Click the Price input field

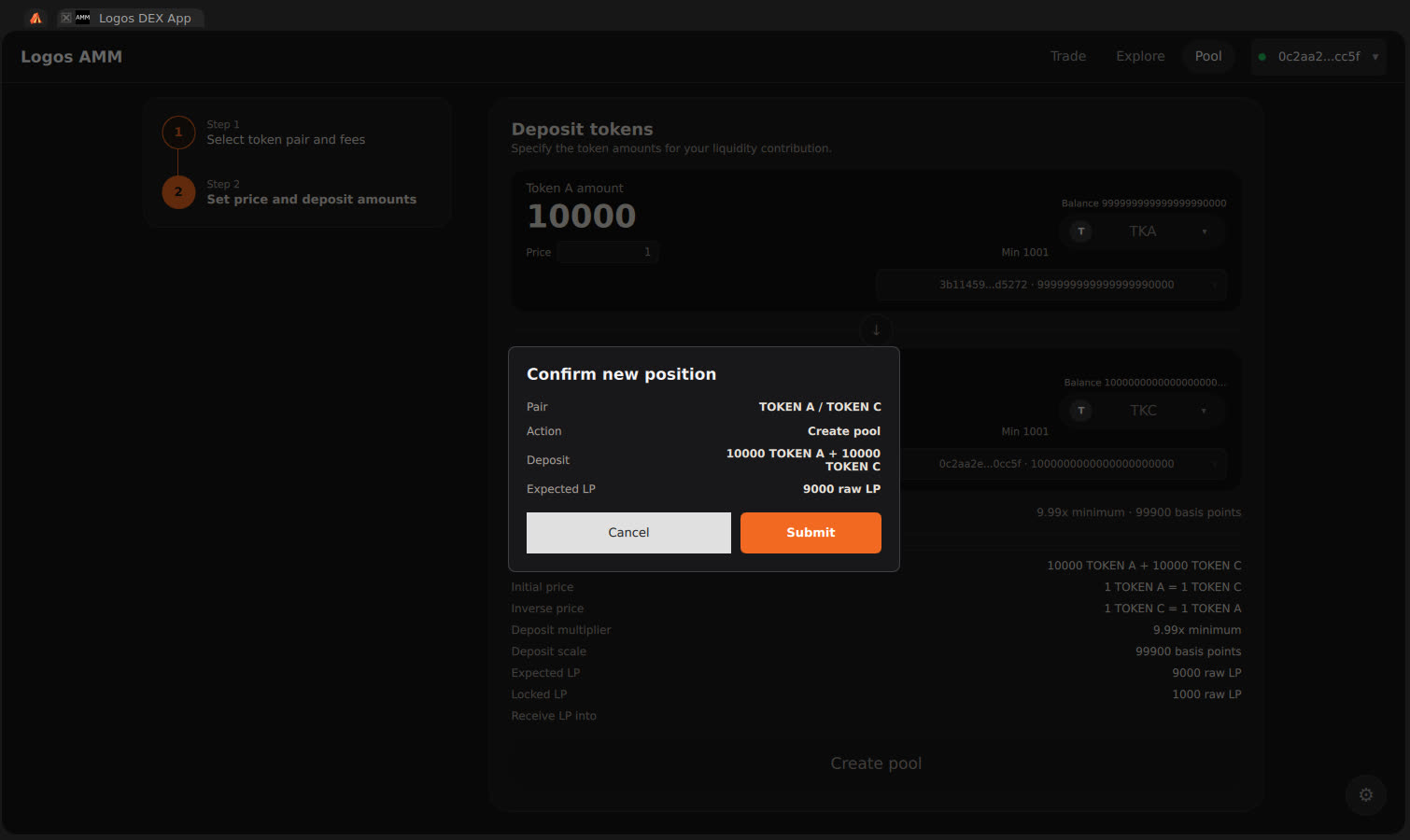[608, 252]
